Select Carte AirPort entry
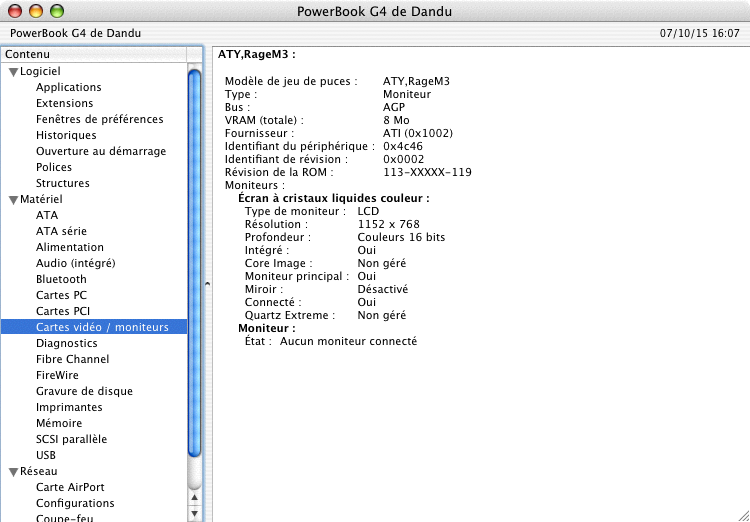 click(x=70, y=487)
